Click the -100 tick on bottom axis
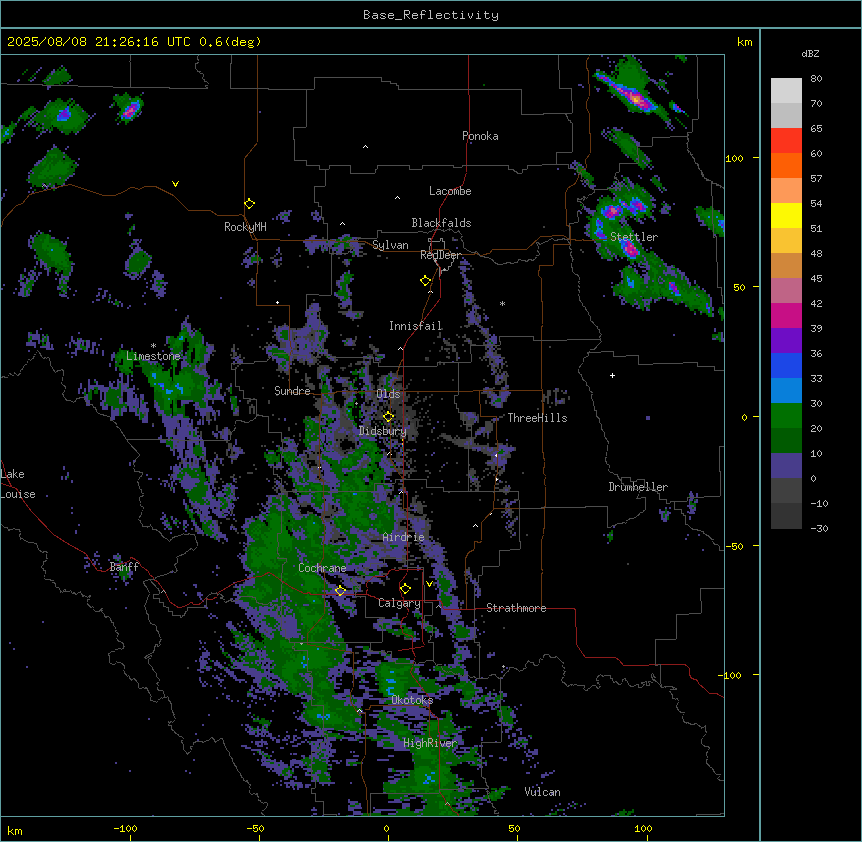 click(x=125, y=828)
